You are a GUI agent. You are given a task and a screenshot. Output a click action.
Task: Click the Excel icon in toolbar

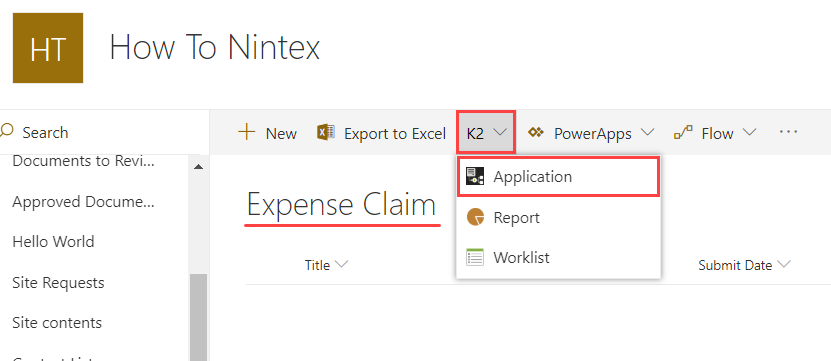325,133
